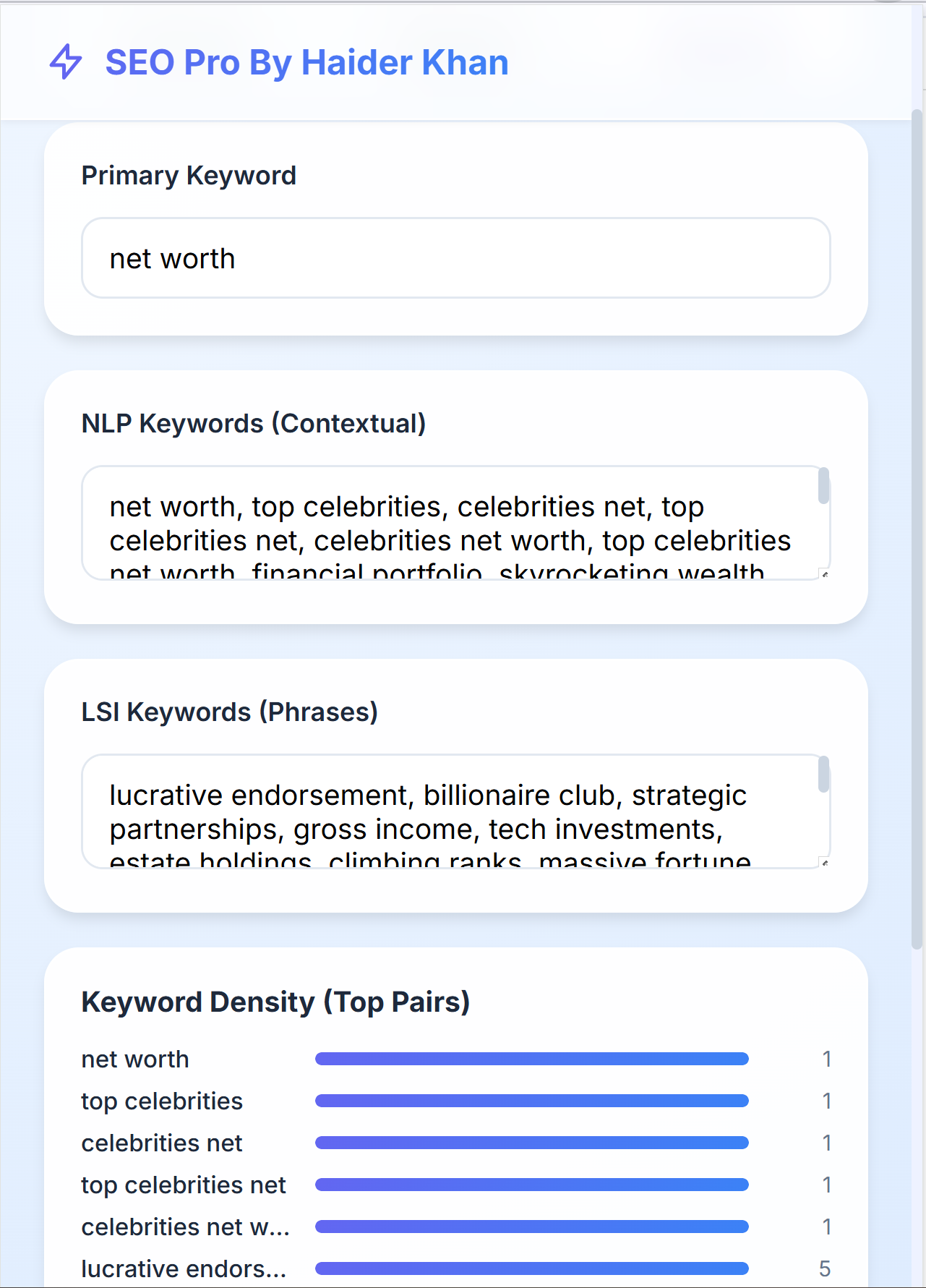Click the SEO Pro By Haider Khan title
This screenshot has width=926, height=1288.
click(x=306, y=63)
